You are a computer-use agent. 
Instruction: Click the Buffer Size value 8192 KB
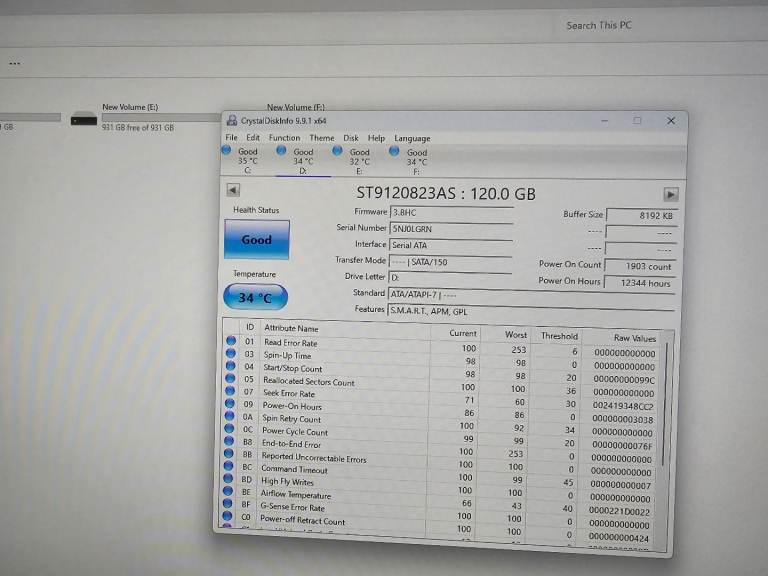642,216
